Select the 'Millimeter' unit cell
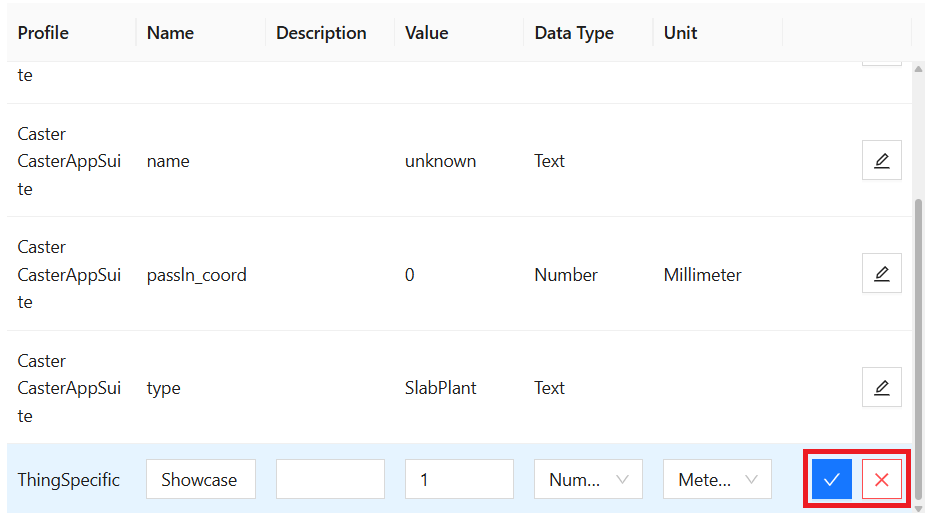Screen dimensions: 926x513 click(702, 275)
